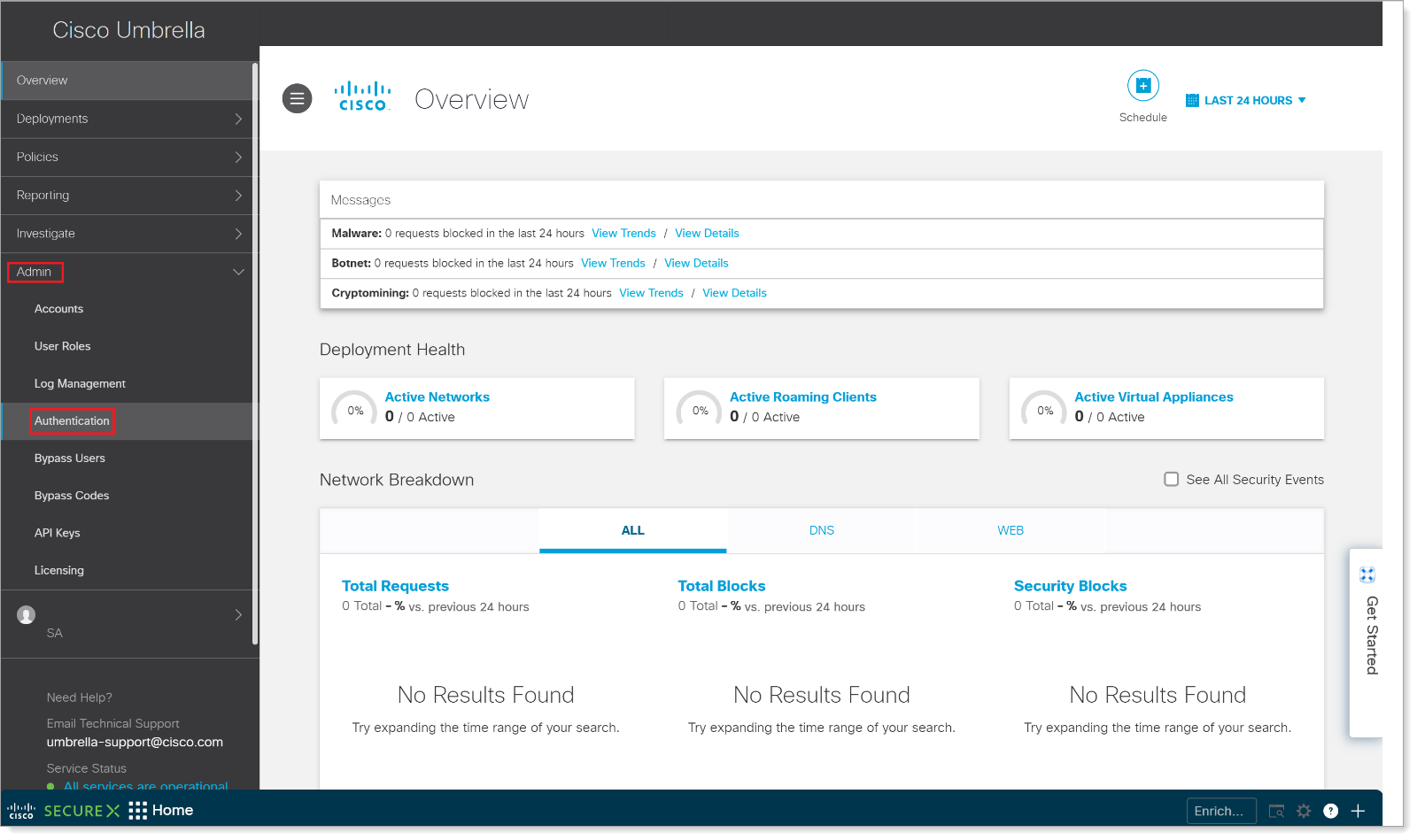This screenshot has height=840, width=1417.
Task: Click the Reporting menu label
Action: point(43,196)
